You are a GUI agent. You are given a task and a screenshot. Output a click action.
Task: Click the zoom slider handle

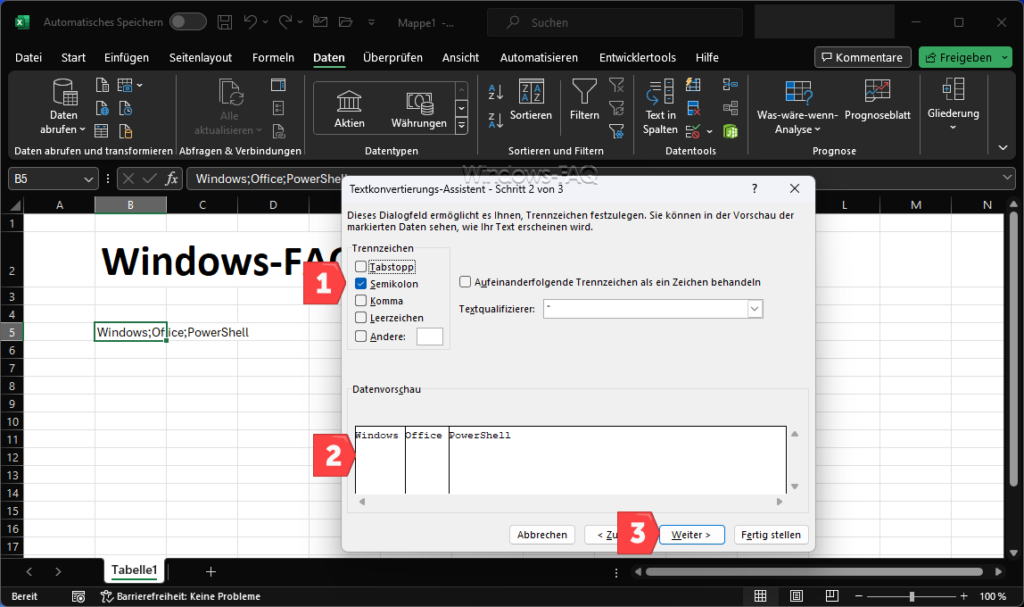912,596
